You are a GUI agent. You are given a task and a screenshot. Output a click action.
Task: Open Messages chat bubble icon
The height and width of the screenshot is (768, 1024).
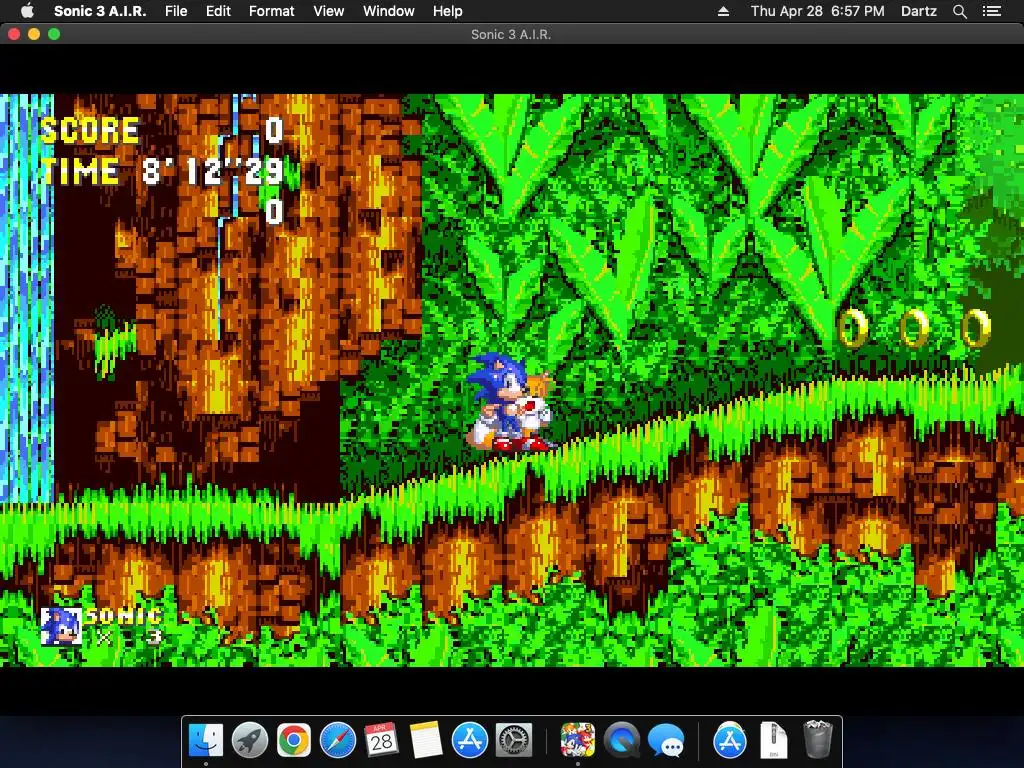665,740
